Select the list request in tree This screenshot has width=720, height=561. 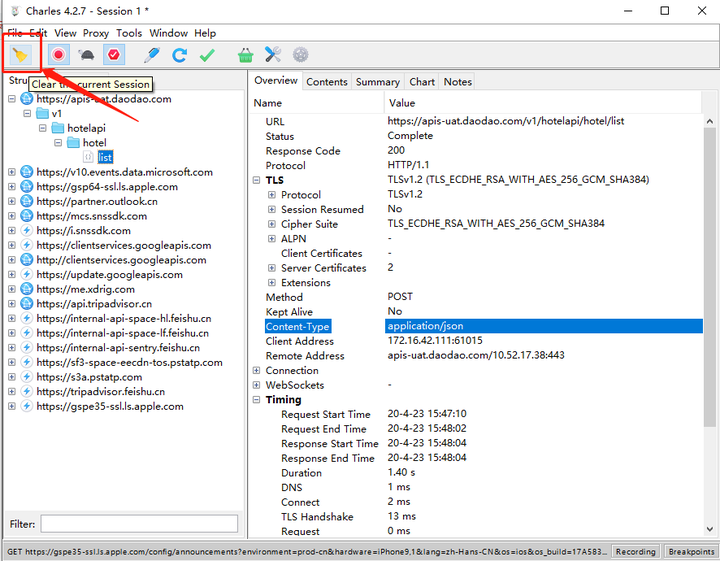click(x=105, y=157)
